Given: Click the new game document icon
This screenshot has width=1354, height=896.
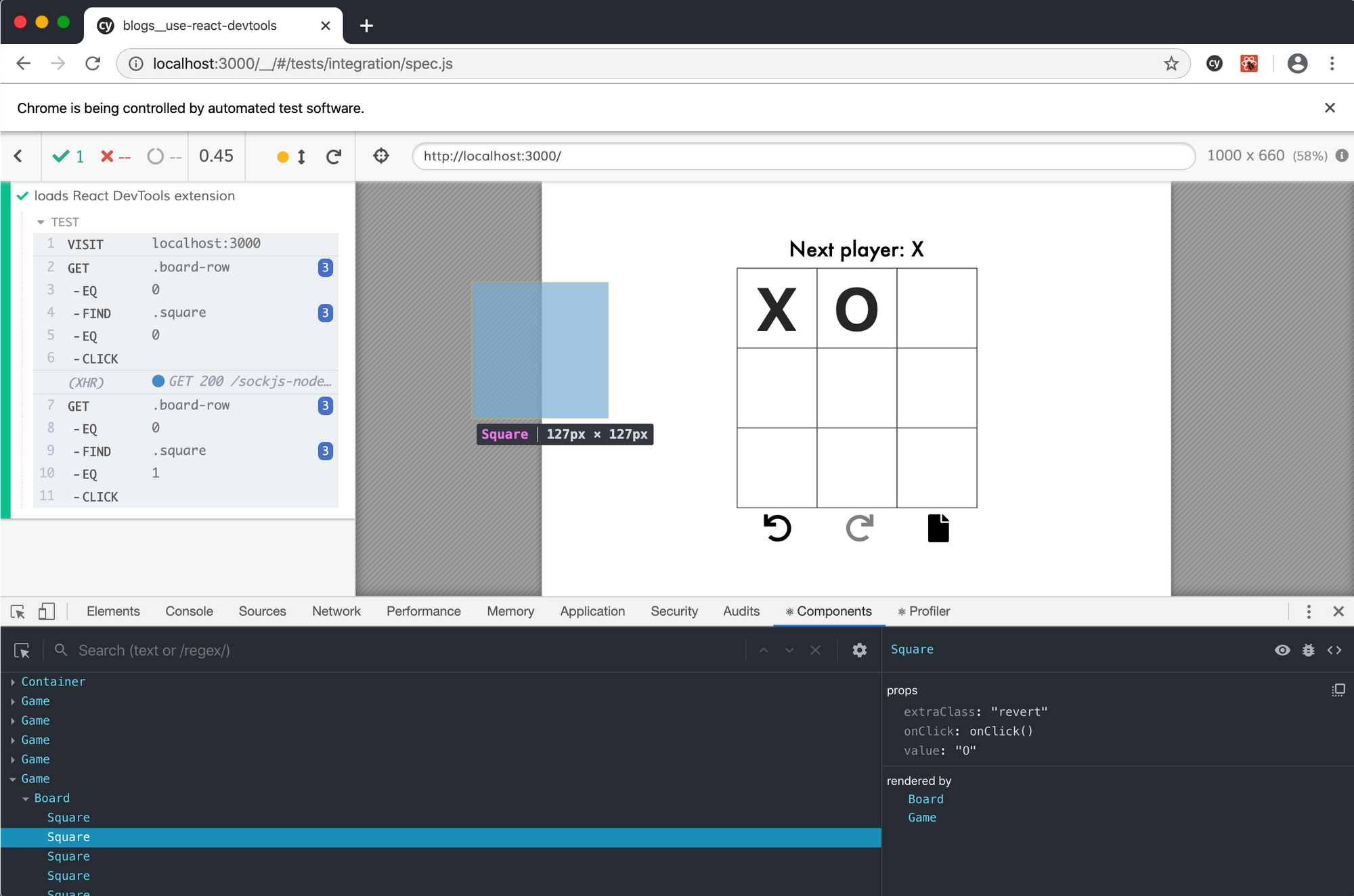Looking at the screenshot, I should [x=938, y=528].
